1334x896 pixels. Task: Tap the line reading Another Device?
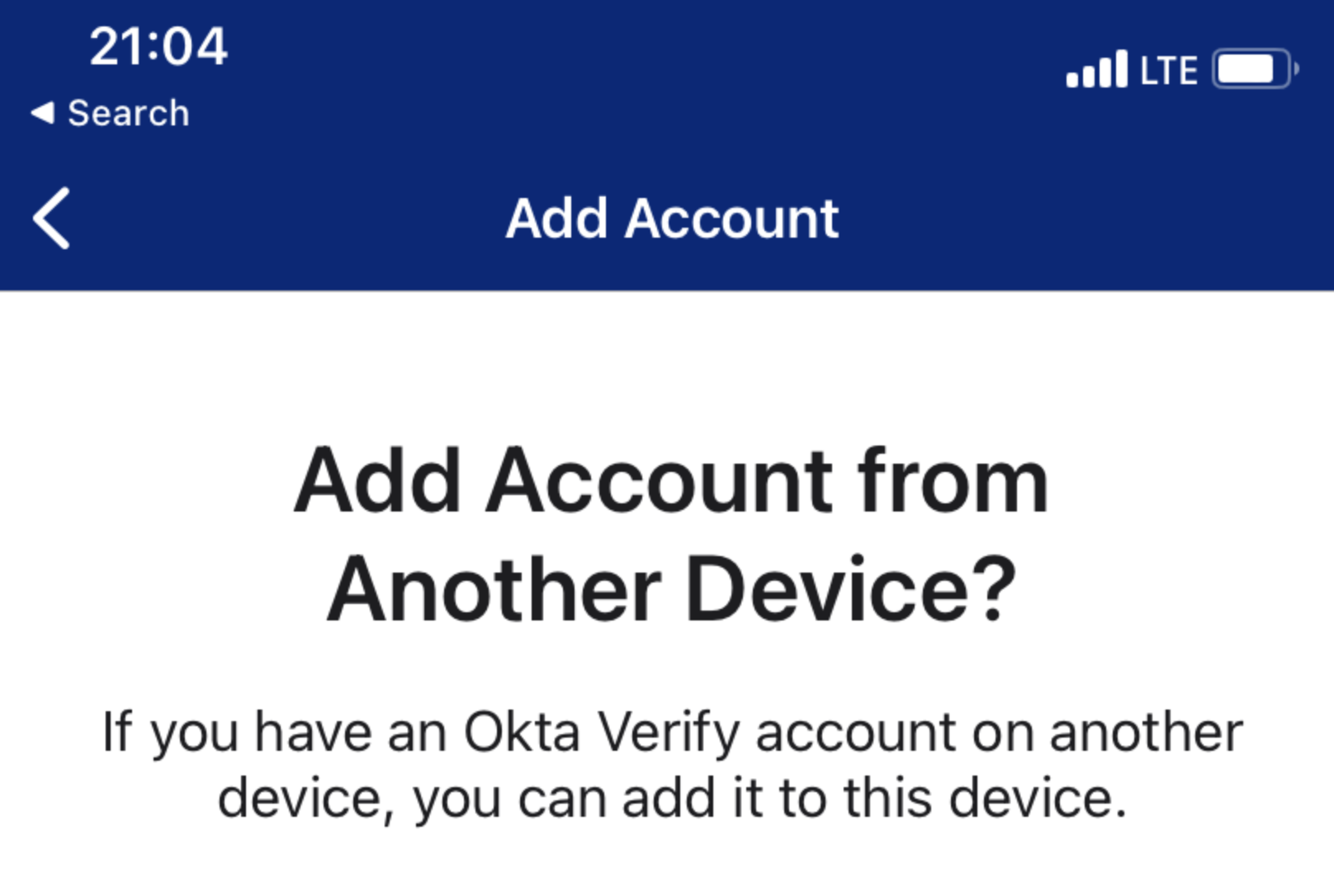[x=670, y=583]
